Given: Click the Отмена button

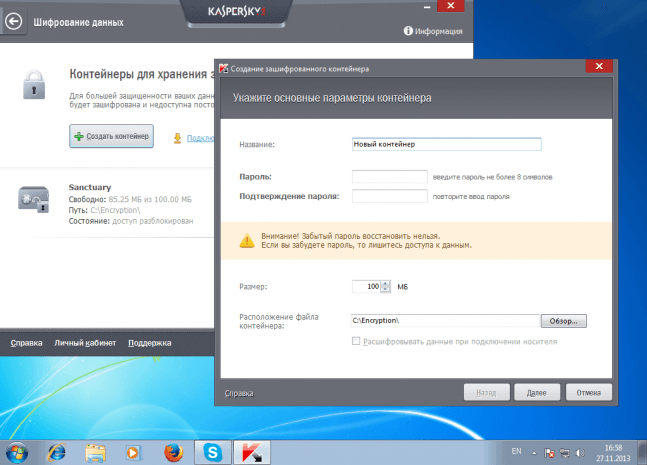Looking at the screenshot, I should pos(588,393).
